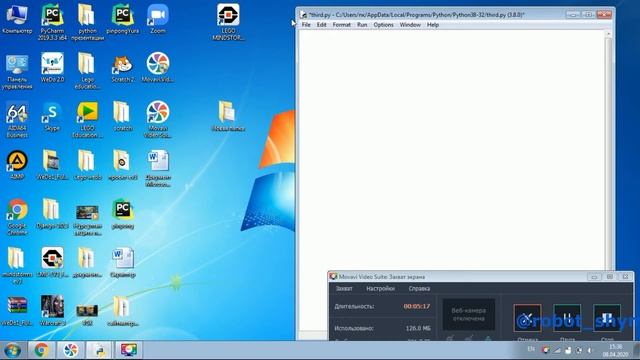Viewport: 640px width, 360px height.
Task: Select the WeDo 2.0 app shortcut
Action: (x=52, y=68)
